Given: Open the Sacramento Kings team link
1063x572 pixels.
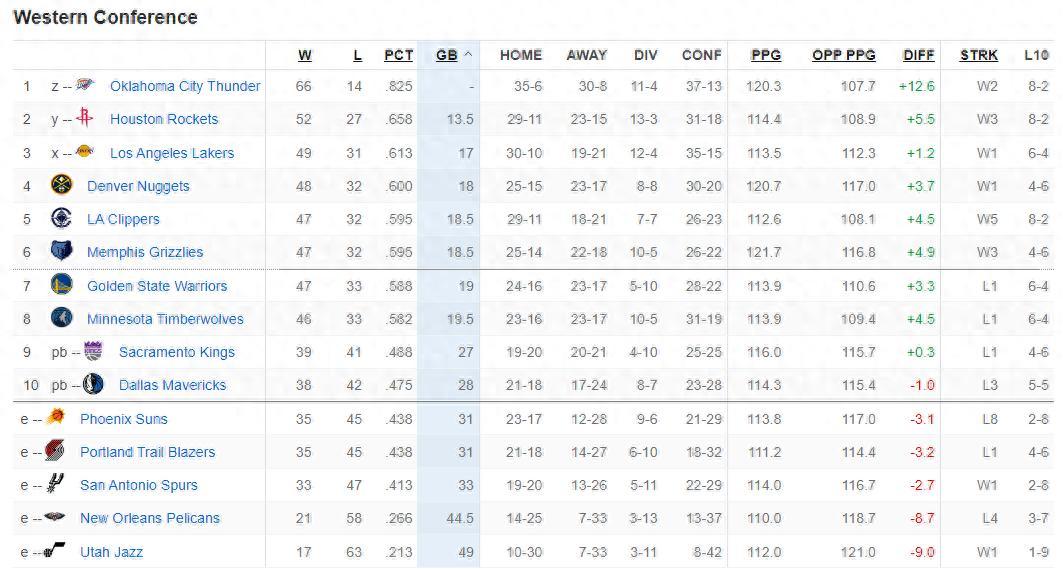Looking at the screenshot, I should [x=177, y=352].
